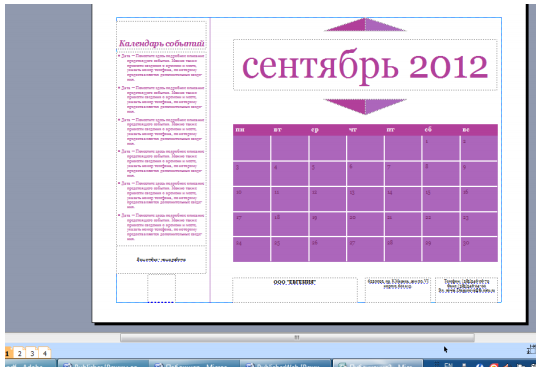Select calendar cell for day 21
Image resolution: width=539 pixels, height=371 pixels.
tap(403, 224)
